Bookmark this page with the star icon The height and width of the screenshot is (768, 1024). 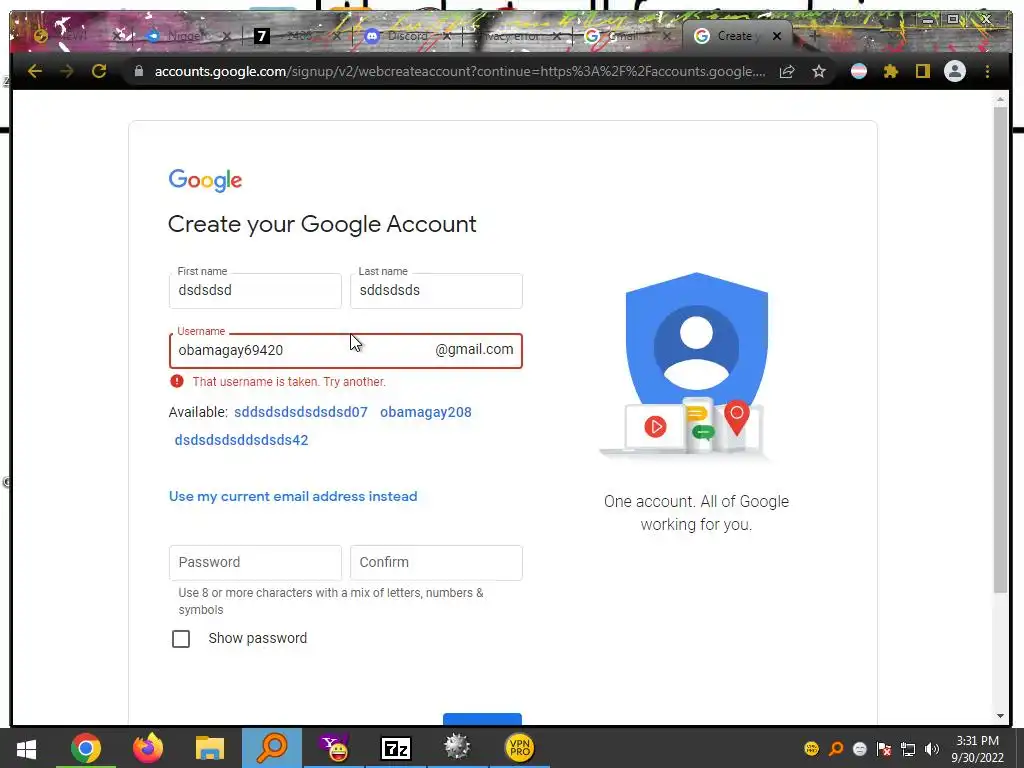tap(819, 71)
